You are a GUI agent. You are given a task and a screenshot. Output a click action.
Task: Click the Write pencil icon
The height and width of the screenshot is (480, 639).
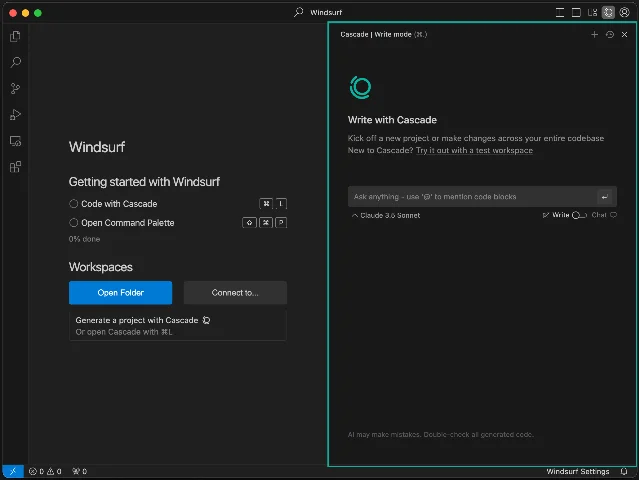click(546, 215)
